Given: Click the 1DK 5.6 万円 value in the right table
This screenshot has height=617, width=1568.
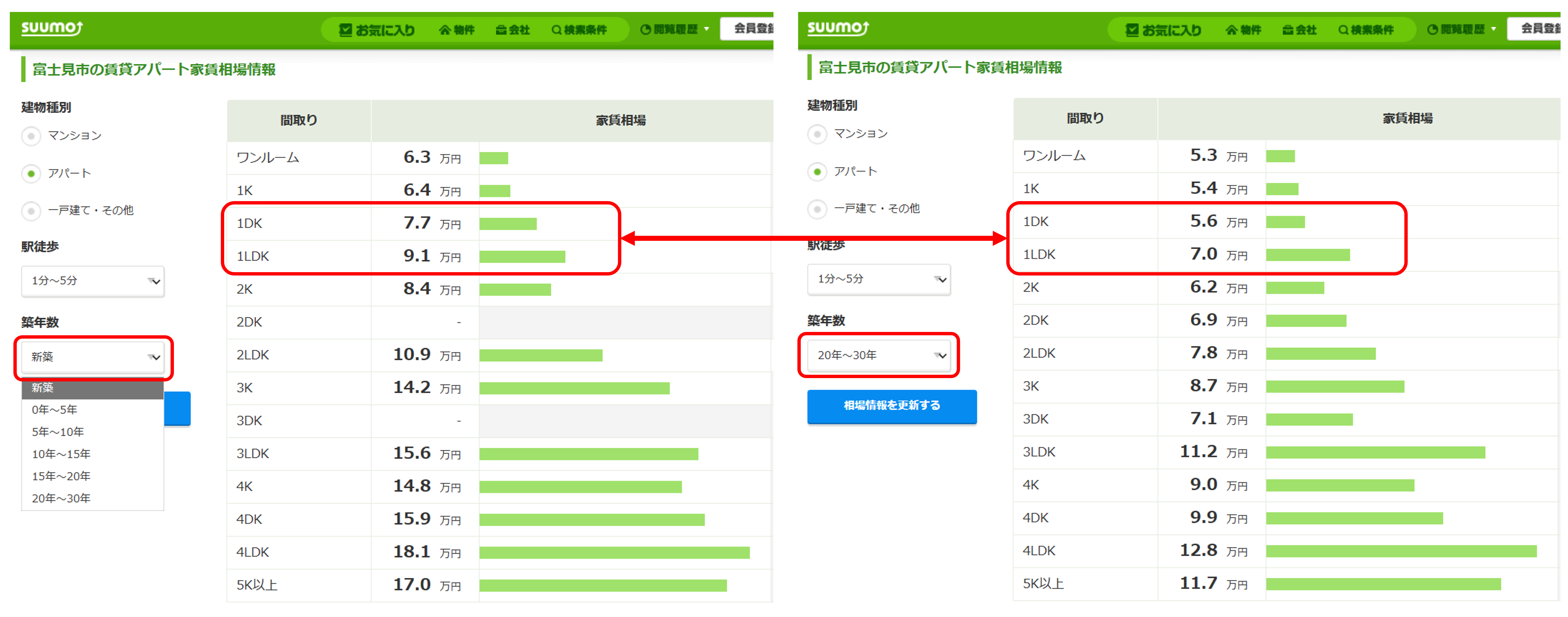Looking at the screenshot, I should click(x=1219, y=221).
